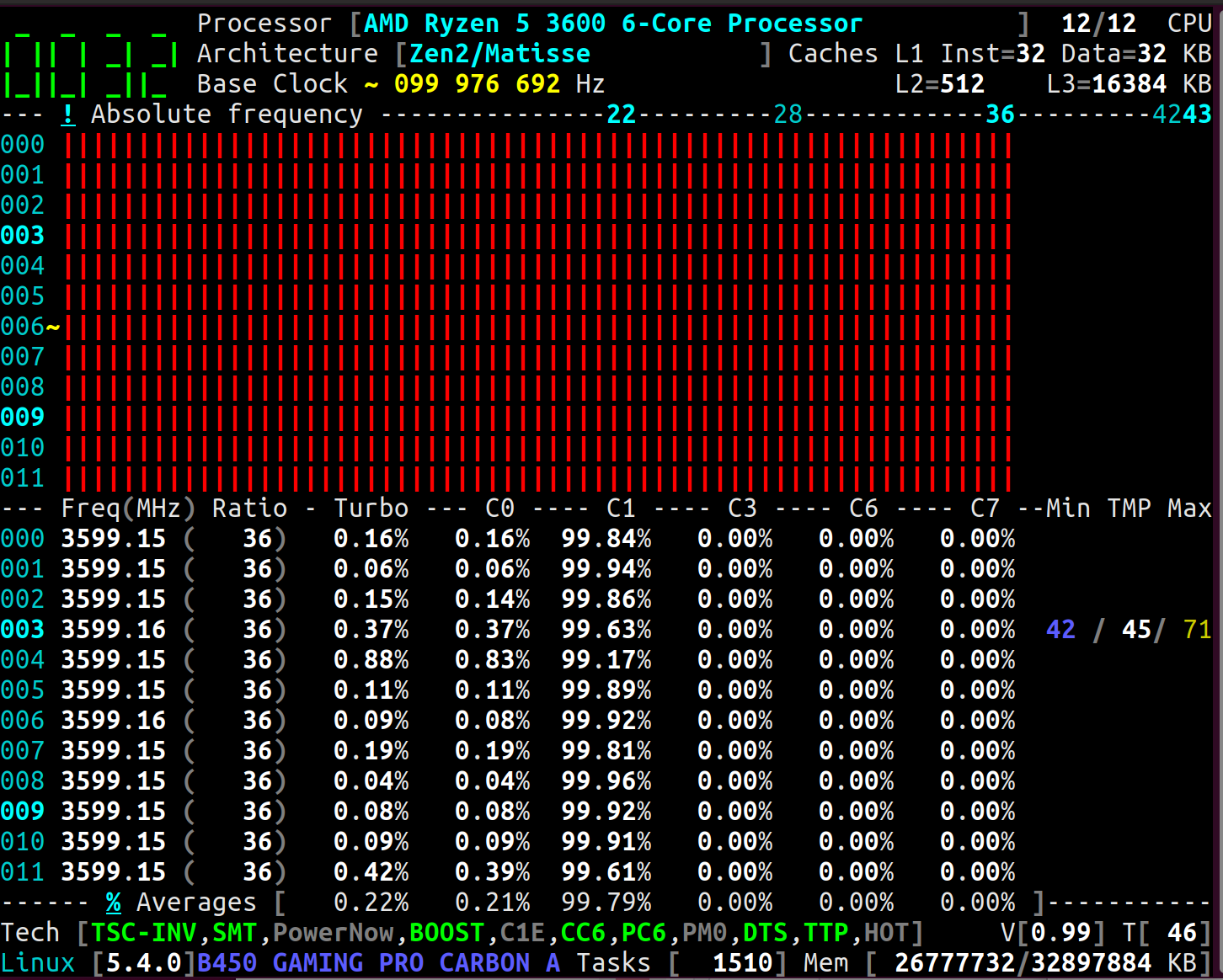Click stats row label 006
The width and height of the screenshot is (1223, 980).
[x=23, y=721]
